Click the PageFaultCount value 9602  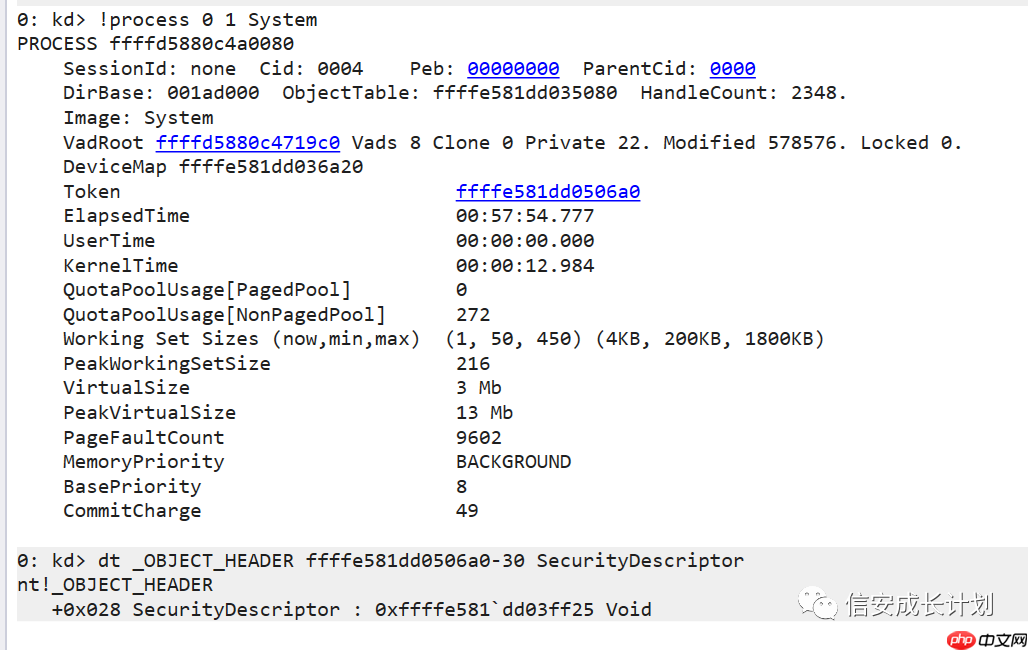click(x=479, y=438)
